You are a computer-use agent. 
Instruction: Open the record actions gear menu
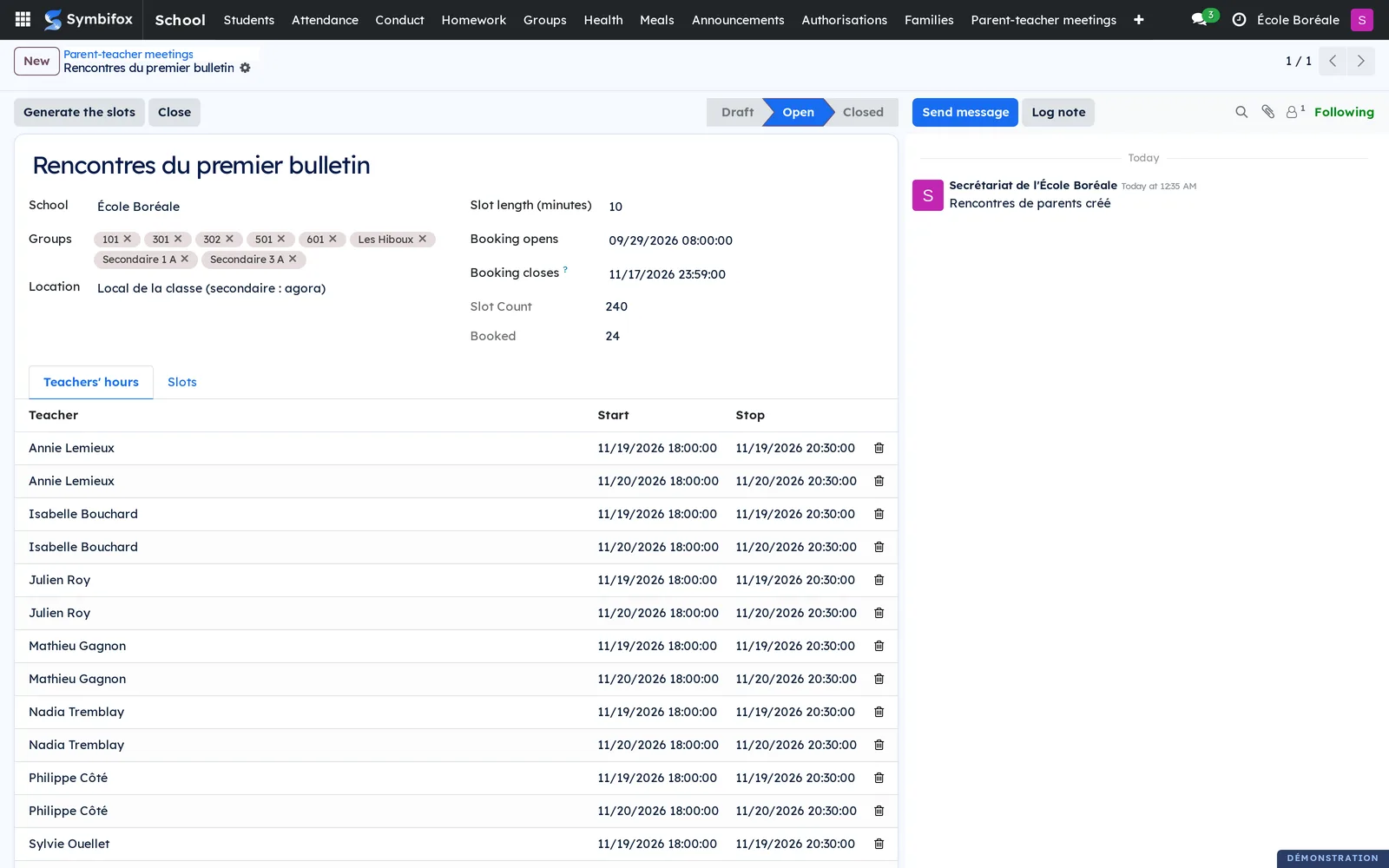[245, 68]
